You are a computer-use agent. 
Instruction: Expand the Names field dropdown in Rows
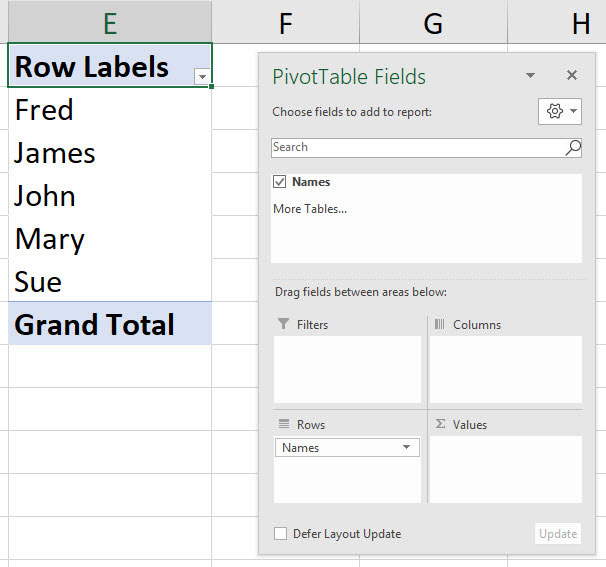click(407, 448)
